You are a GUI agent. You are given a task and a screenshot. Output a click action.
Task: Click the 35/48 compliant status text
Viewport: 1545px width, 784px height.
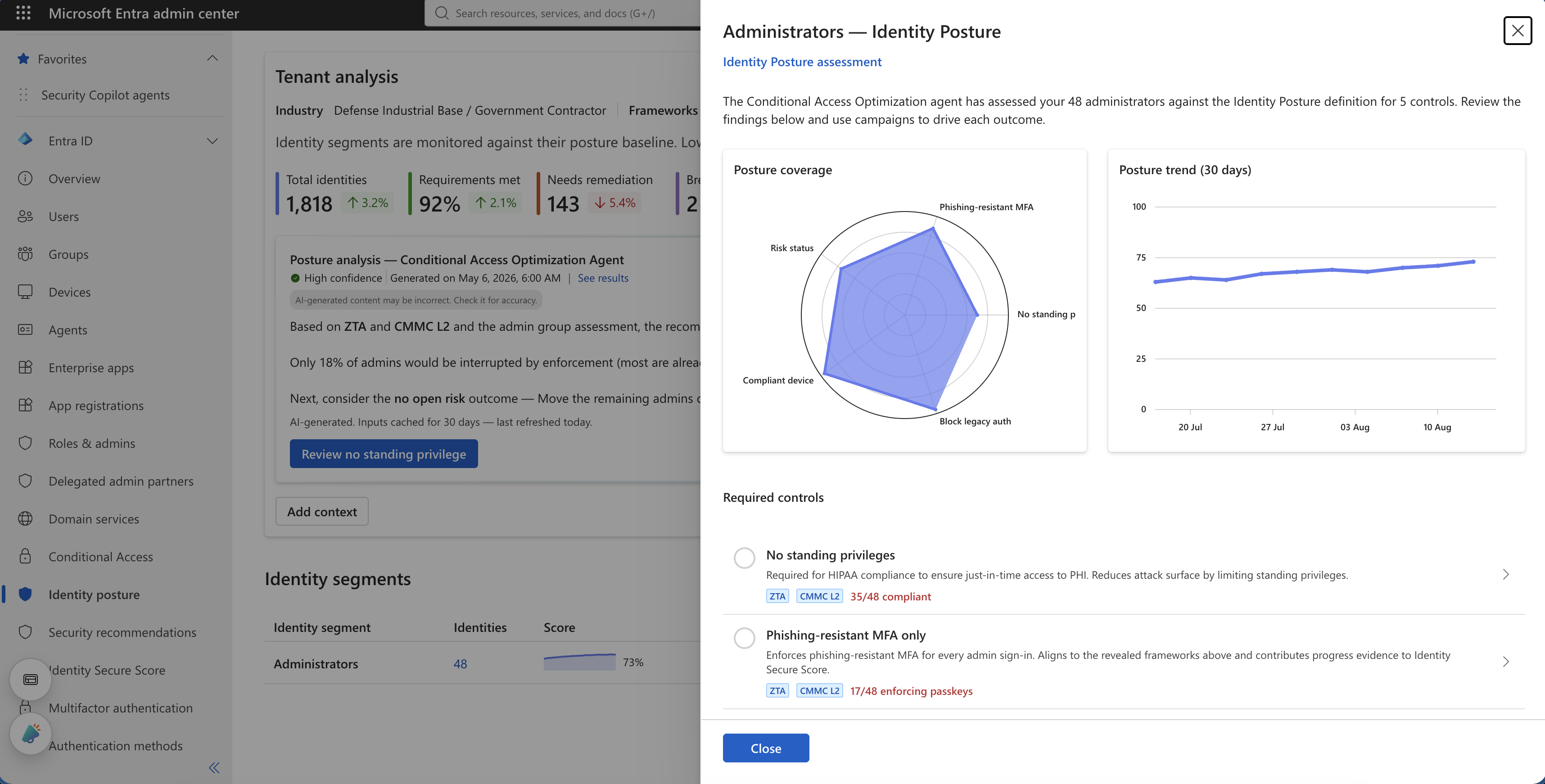(890, 596)
